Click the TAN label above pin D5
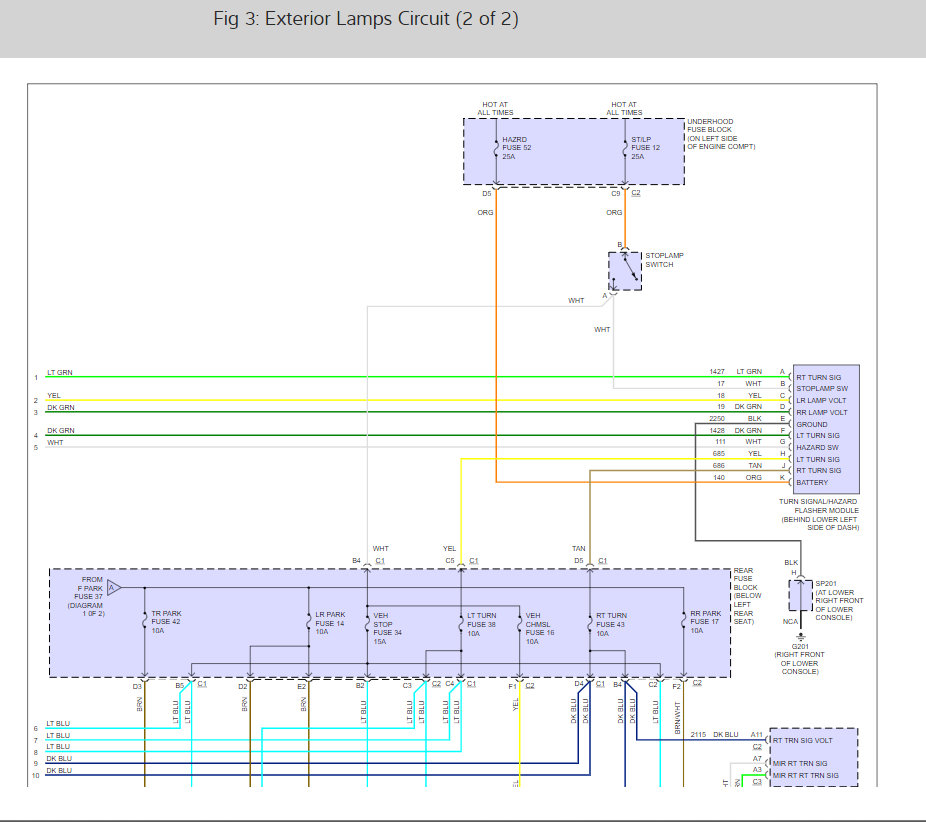926x822 pixels. 579,549
